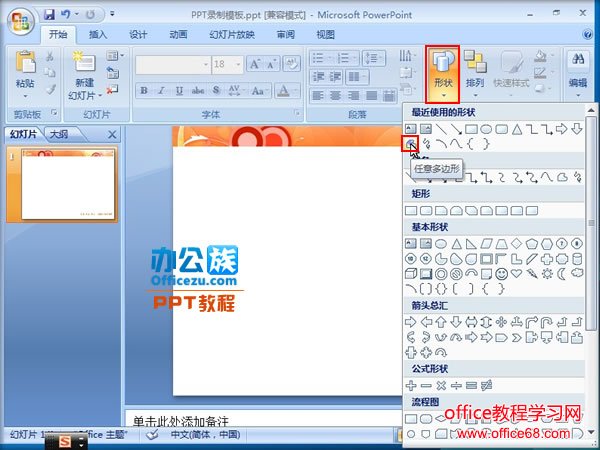Click the shapes gallery scrollbar thumb
The width and height of the screenshot is (600, 450).
coord(592,223)
